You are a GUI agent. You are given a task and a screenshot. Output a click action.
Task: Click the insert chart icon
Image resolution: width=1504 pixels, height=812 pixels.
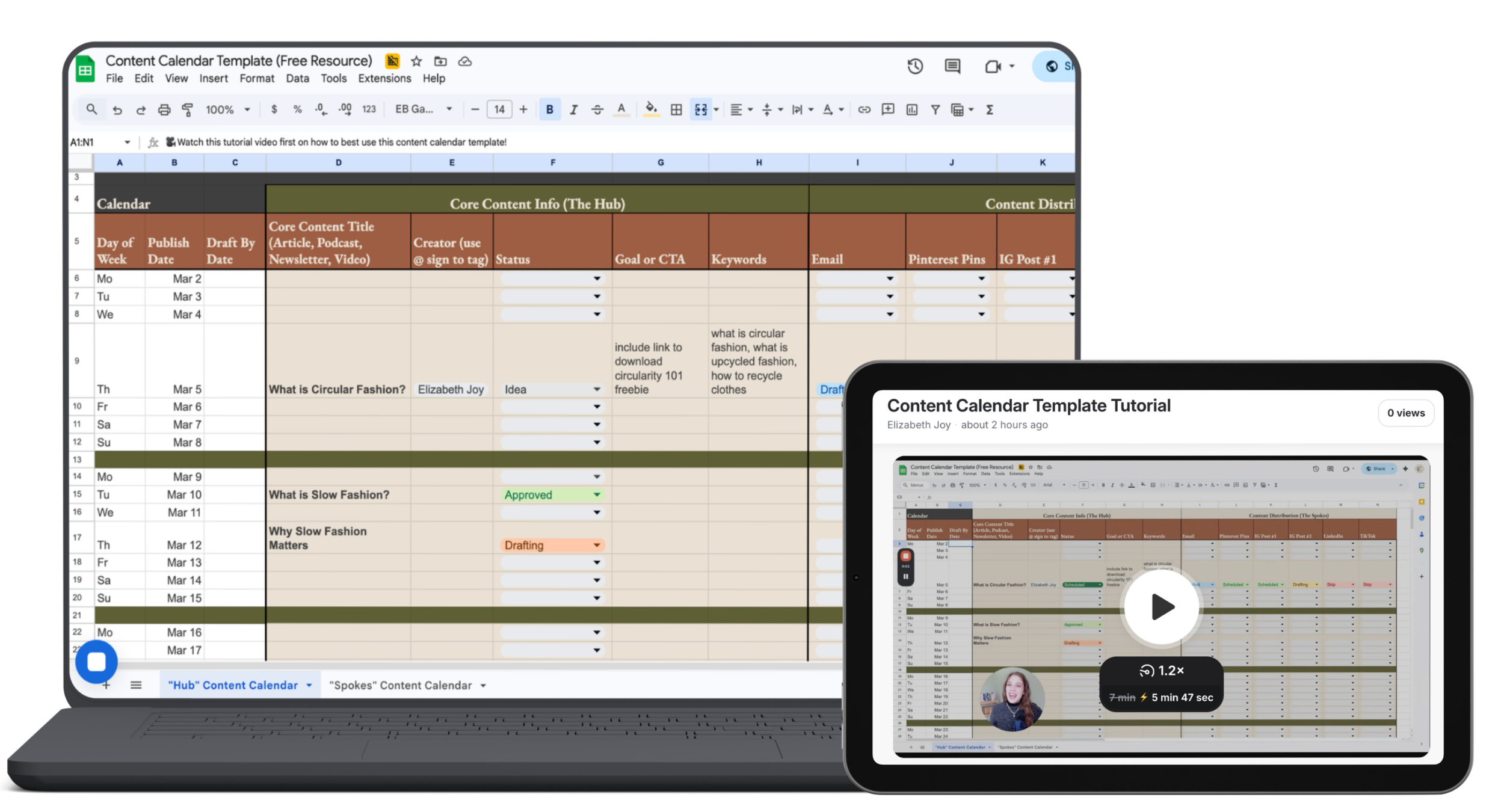[x=912, y=109]
